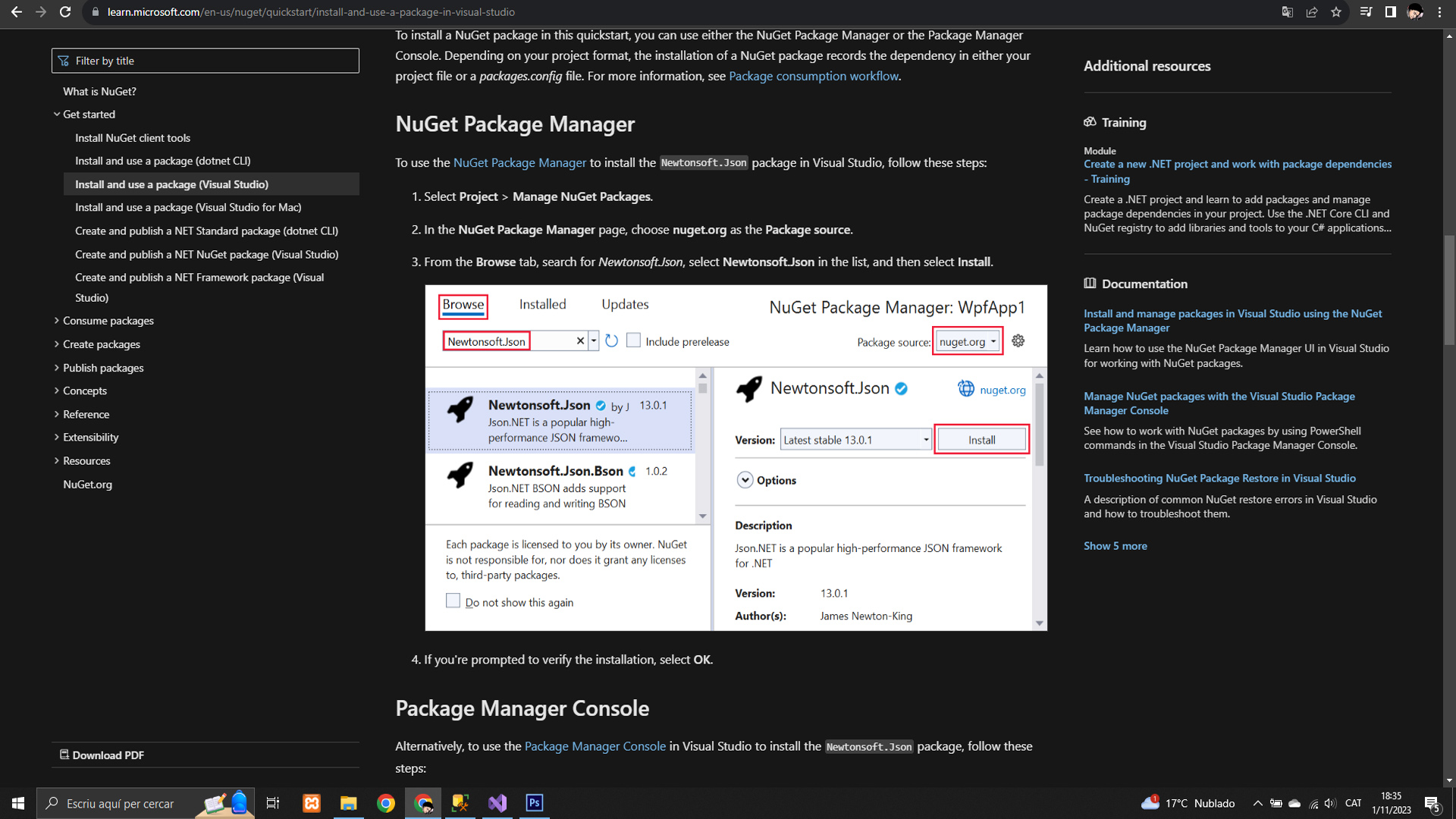The image size is (1456, 819).
Task: Click the translate page icon
Action: click(1287, 12)
